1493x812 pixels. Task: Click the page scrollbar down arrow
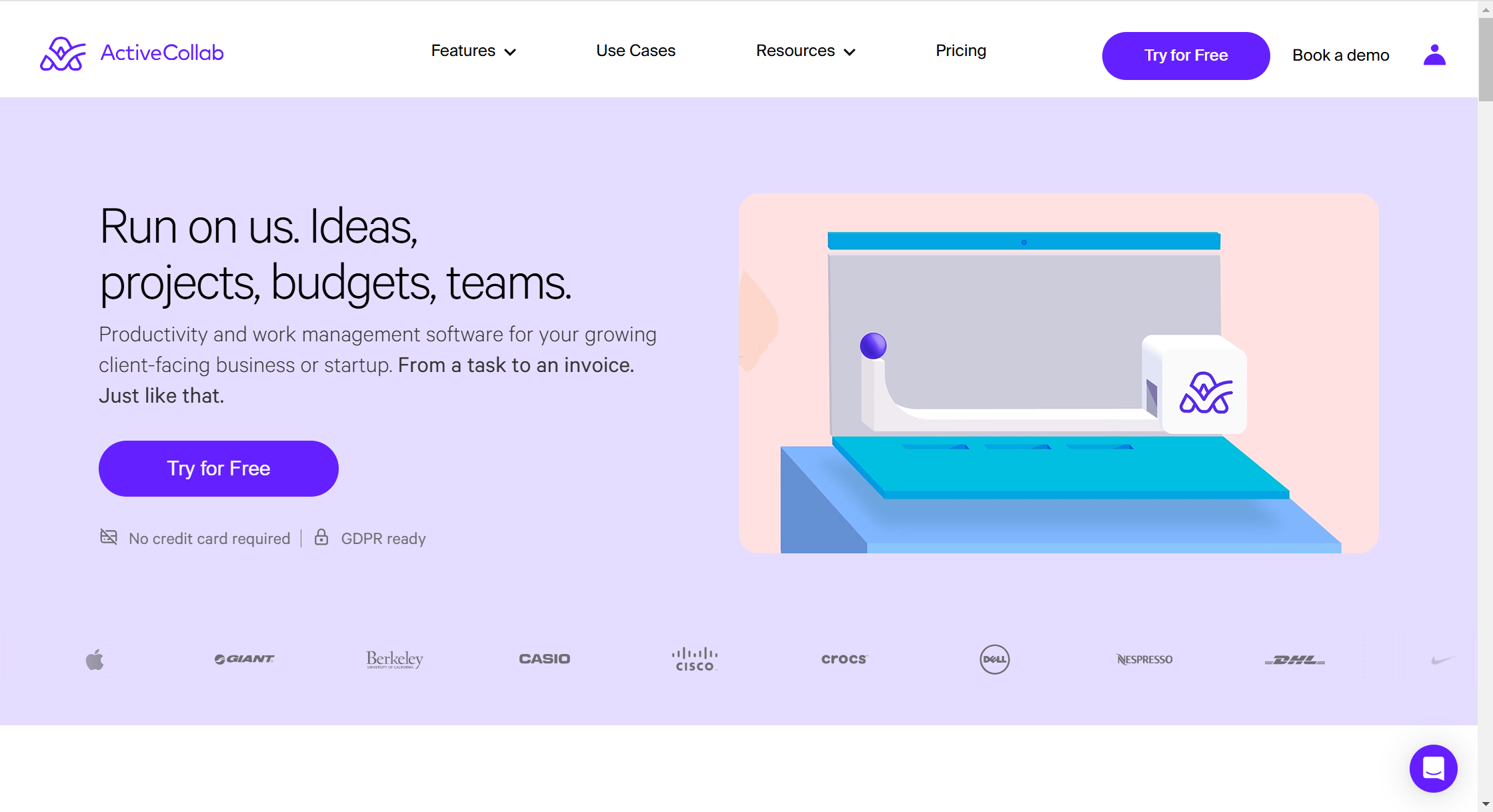(x=1485, y=803)
